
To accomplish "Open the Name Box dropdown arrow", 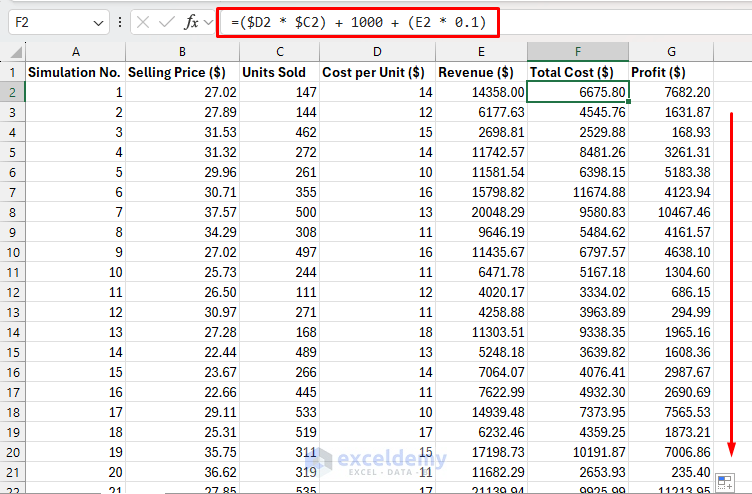I will pyautogui.click(x=98, y=23).
